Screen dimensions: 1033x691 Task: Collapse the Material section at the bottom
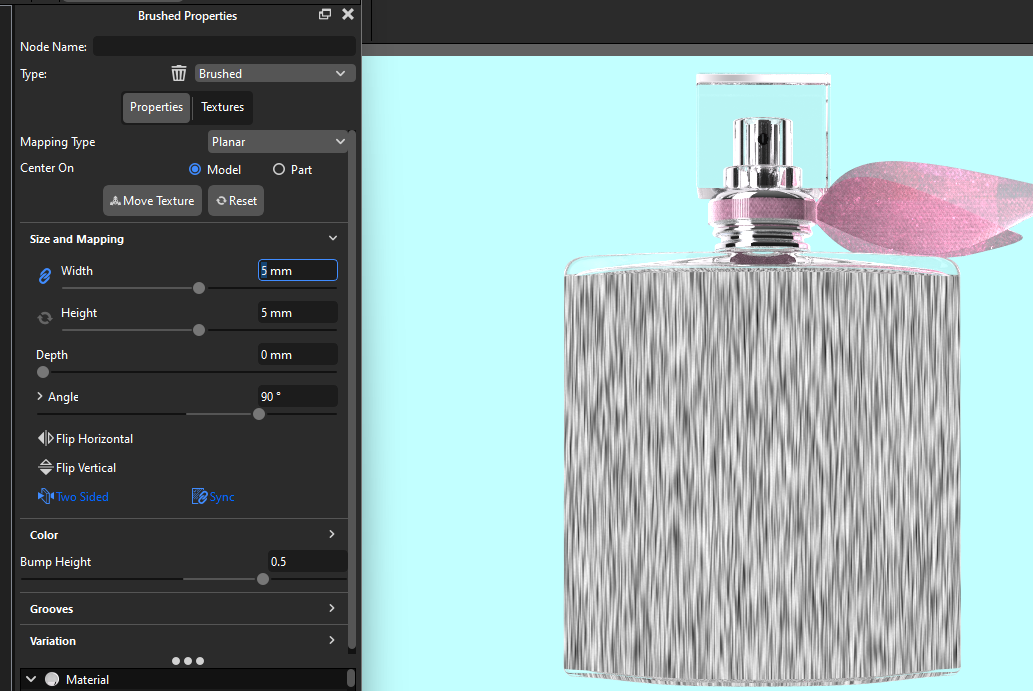click(30, 679)
